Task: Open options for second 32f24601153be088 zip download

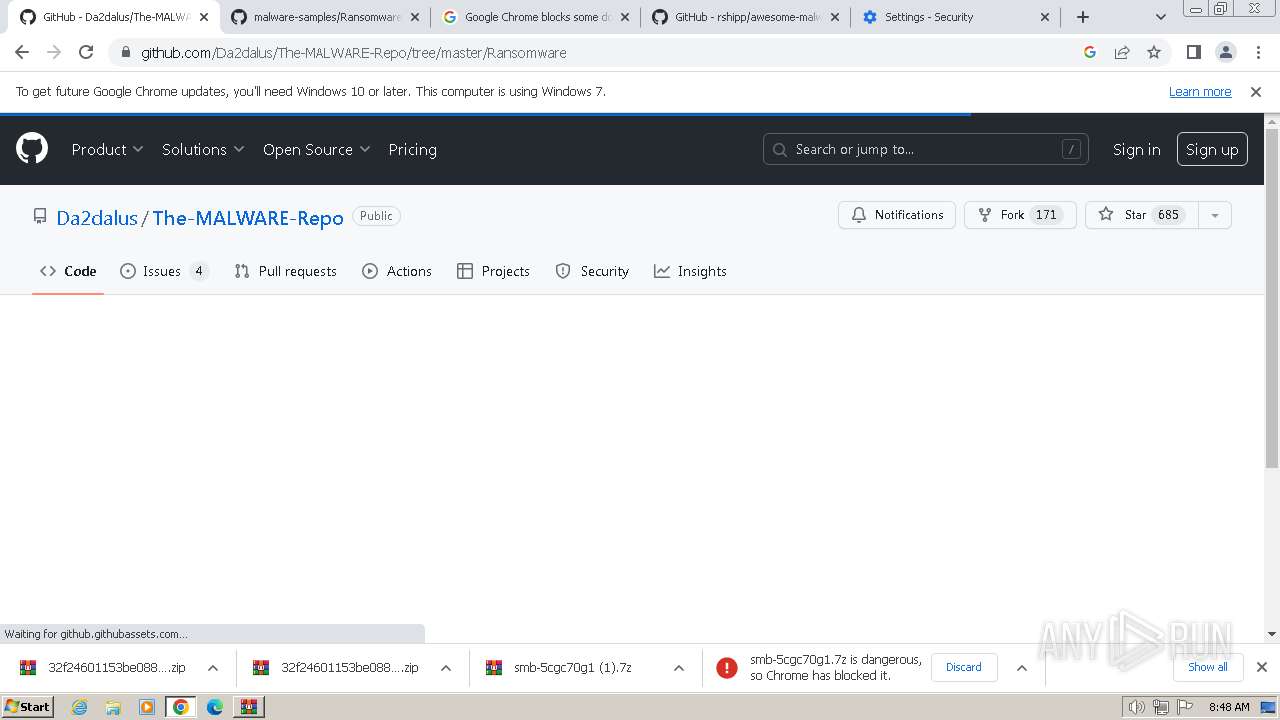Action: [446, 668]
